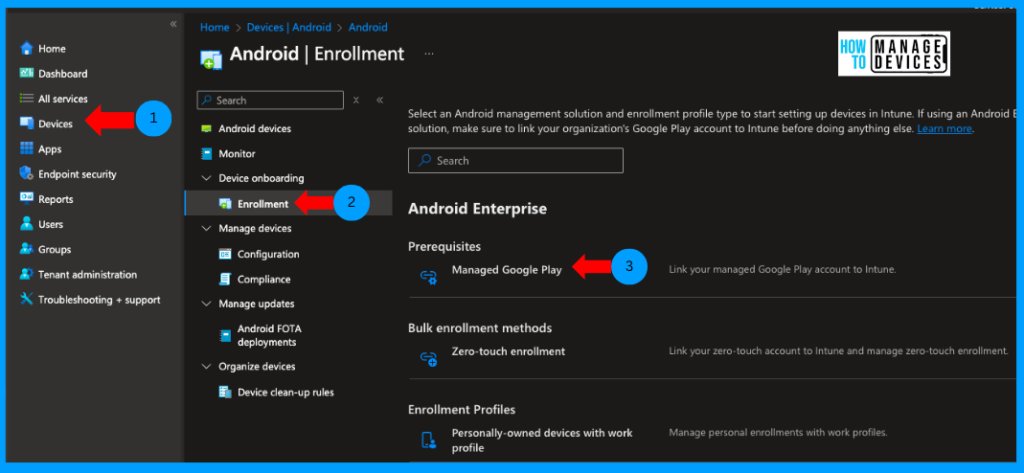1024x473 pixels.
Task: Collapse the Manage updates section
Action: 206,304
